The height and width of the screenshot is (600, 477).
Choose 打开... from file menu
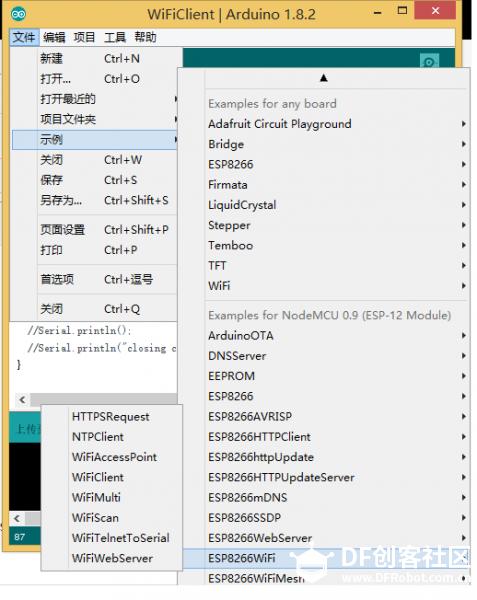[95, 79]
